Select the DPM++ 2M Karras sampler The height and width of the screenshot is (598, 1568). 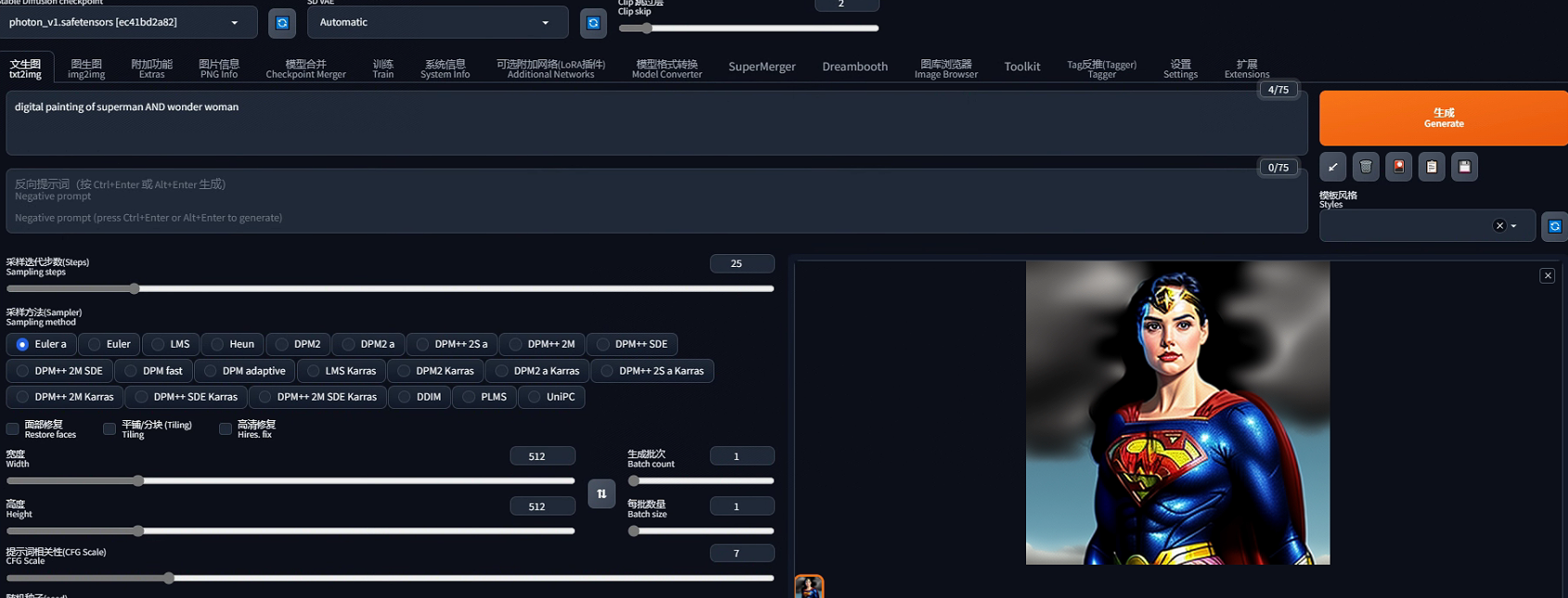(65, 397)
